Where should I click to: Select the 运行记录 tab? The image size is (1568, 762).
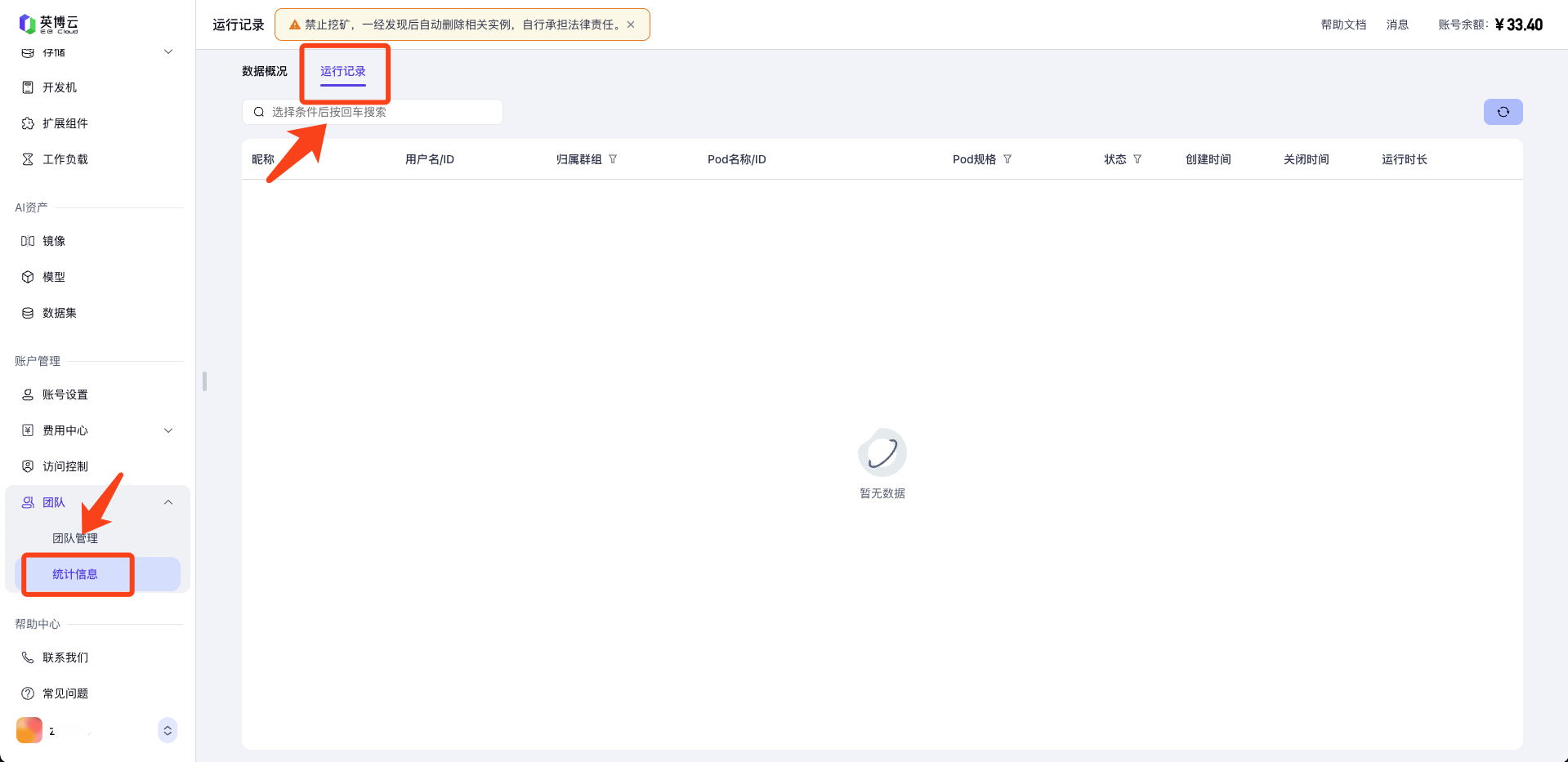click(343, 71)
